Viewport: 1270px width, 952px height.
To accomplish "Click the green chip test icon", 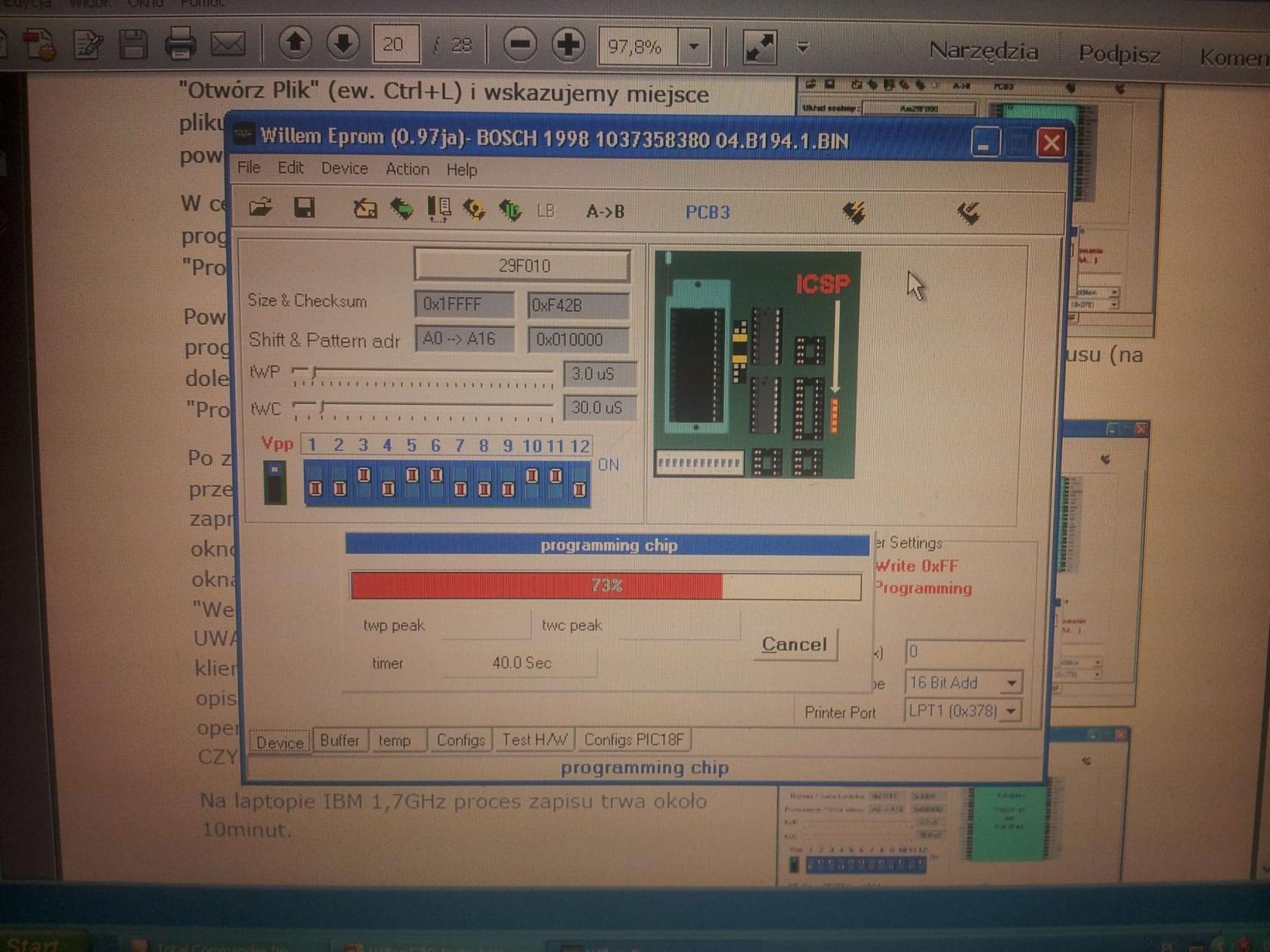I will click(510, 210).
